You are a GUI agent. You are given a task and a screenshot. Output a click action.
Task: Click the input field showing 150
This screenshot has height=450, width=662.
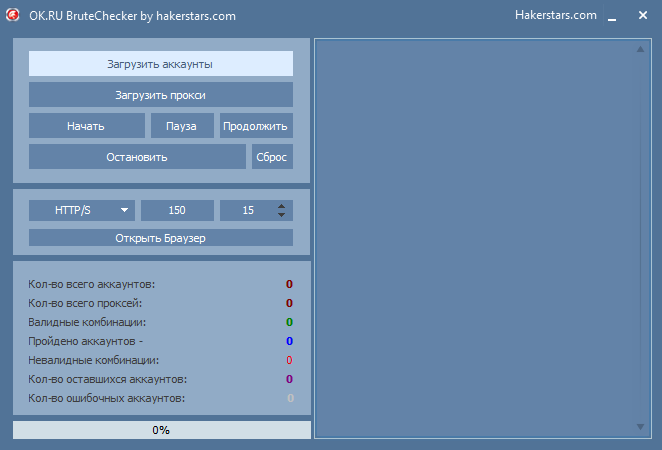click(x=177, y=210)
